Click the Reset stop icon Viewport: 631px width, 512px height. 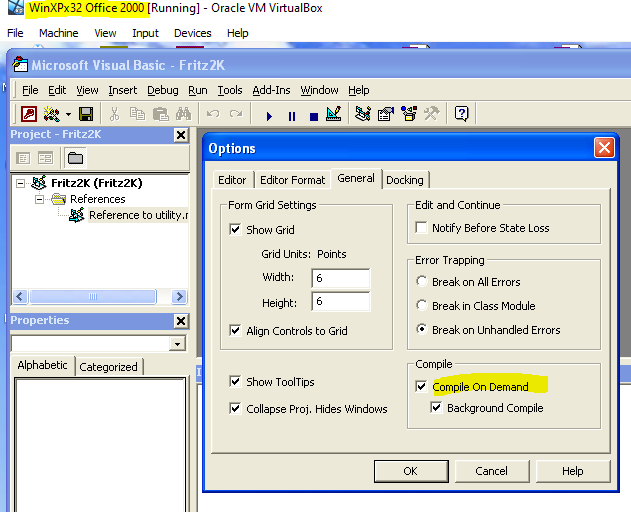point(314,116)
